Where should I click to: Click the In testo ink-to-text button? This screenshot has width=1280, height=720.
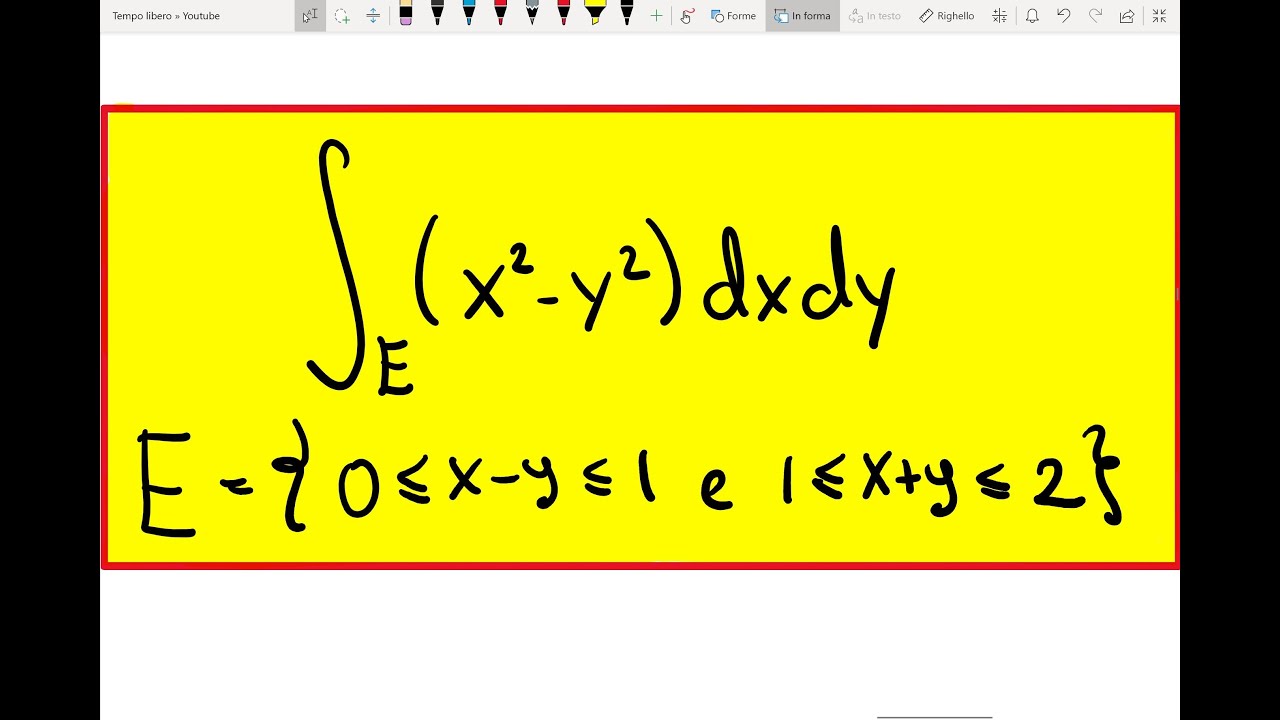[x=874, y=16]
